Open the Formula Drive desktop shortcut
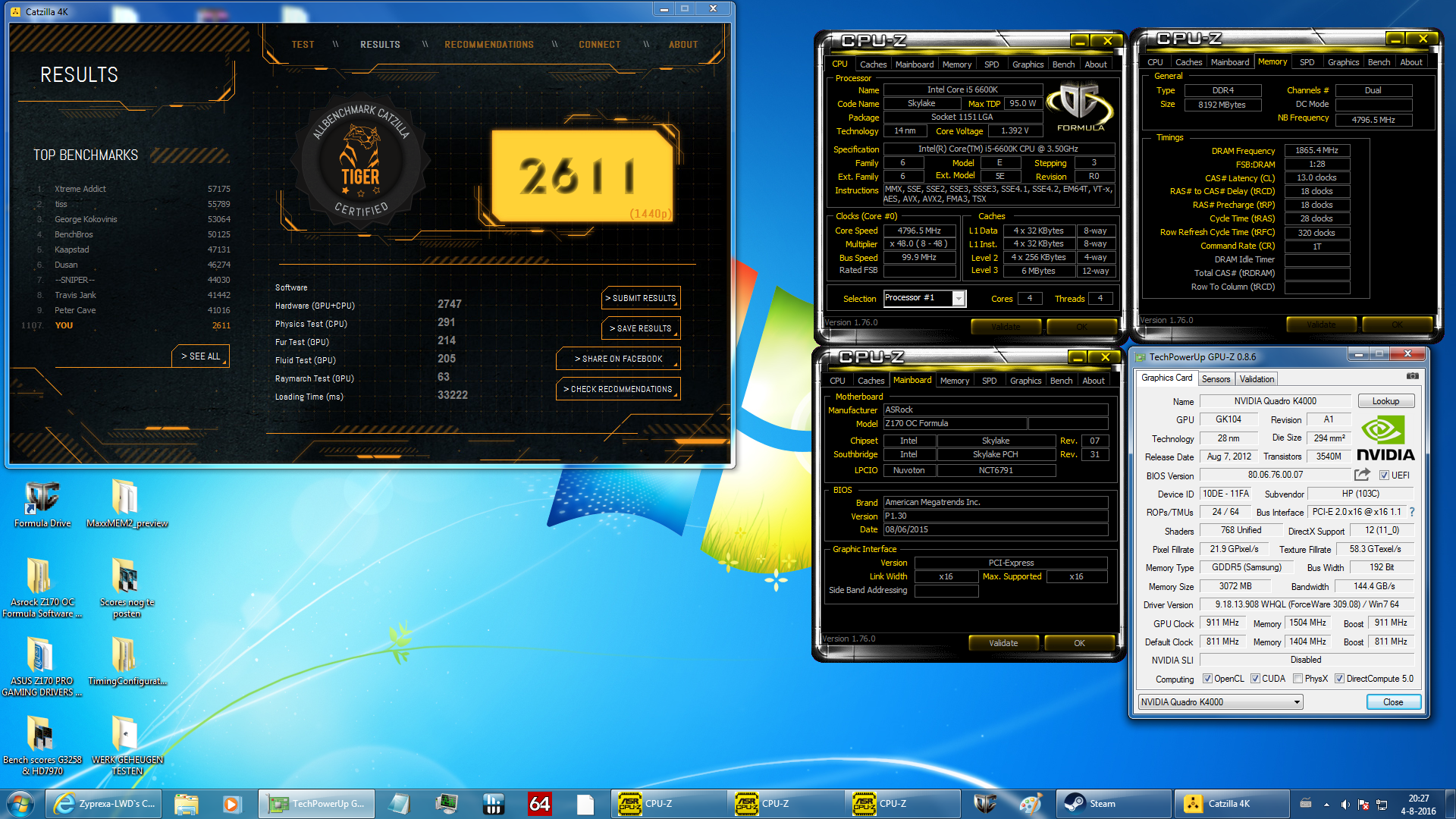1456x819 pixels. [x=42, y=504]
